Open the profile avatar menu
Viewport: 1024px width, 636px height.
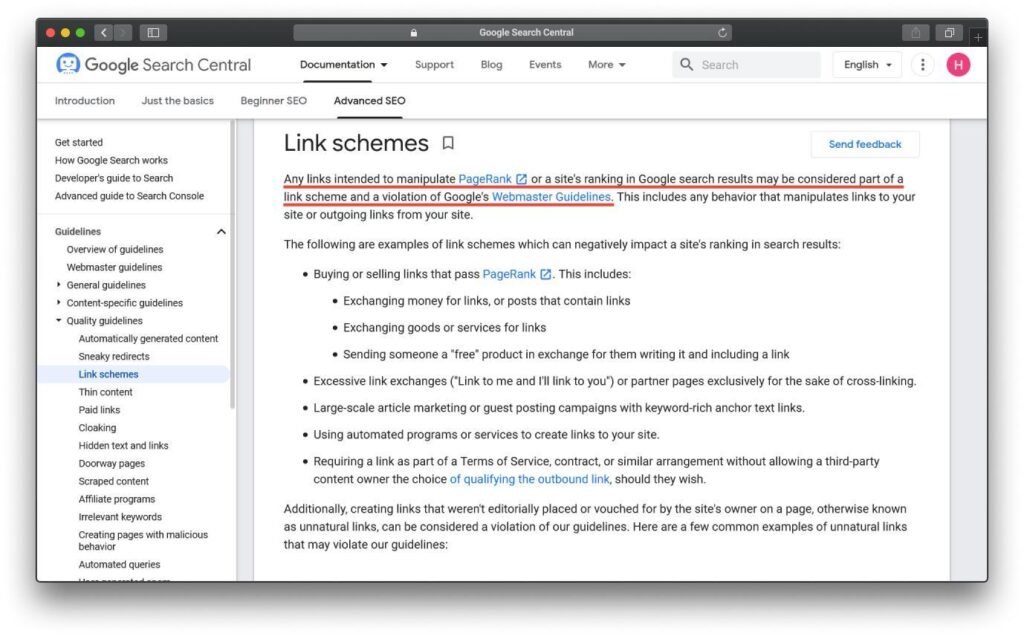point(957,64)
